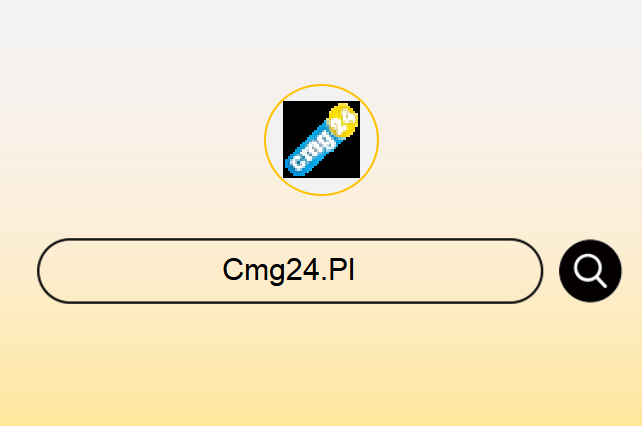
Task: Select the Cmg24.Pl search input field
Action: tap(290, 271)
